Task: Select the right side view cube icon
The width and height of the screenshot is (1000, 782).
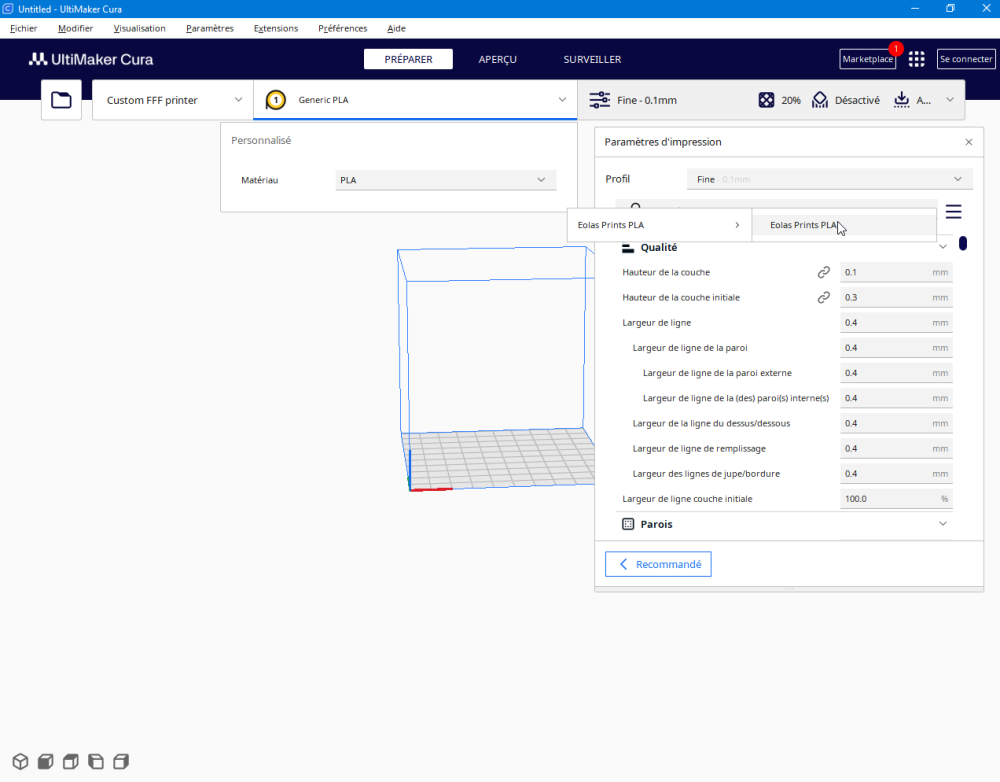Action: click(121, 762)
